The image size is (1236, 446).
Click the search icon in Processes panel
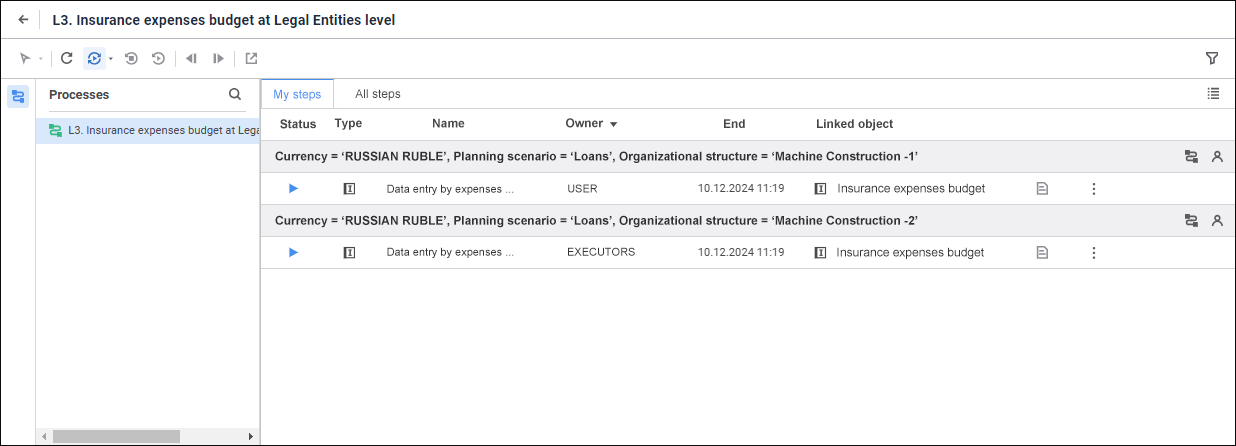pyautogui.click(x=235, y=95)
